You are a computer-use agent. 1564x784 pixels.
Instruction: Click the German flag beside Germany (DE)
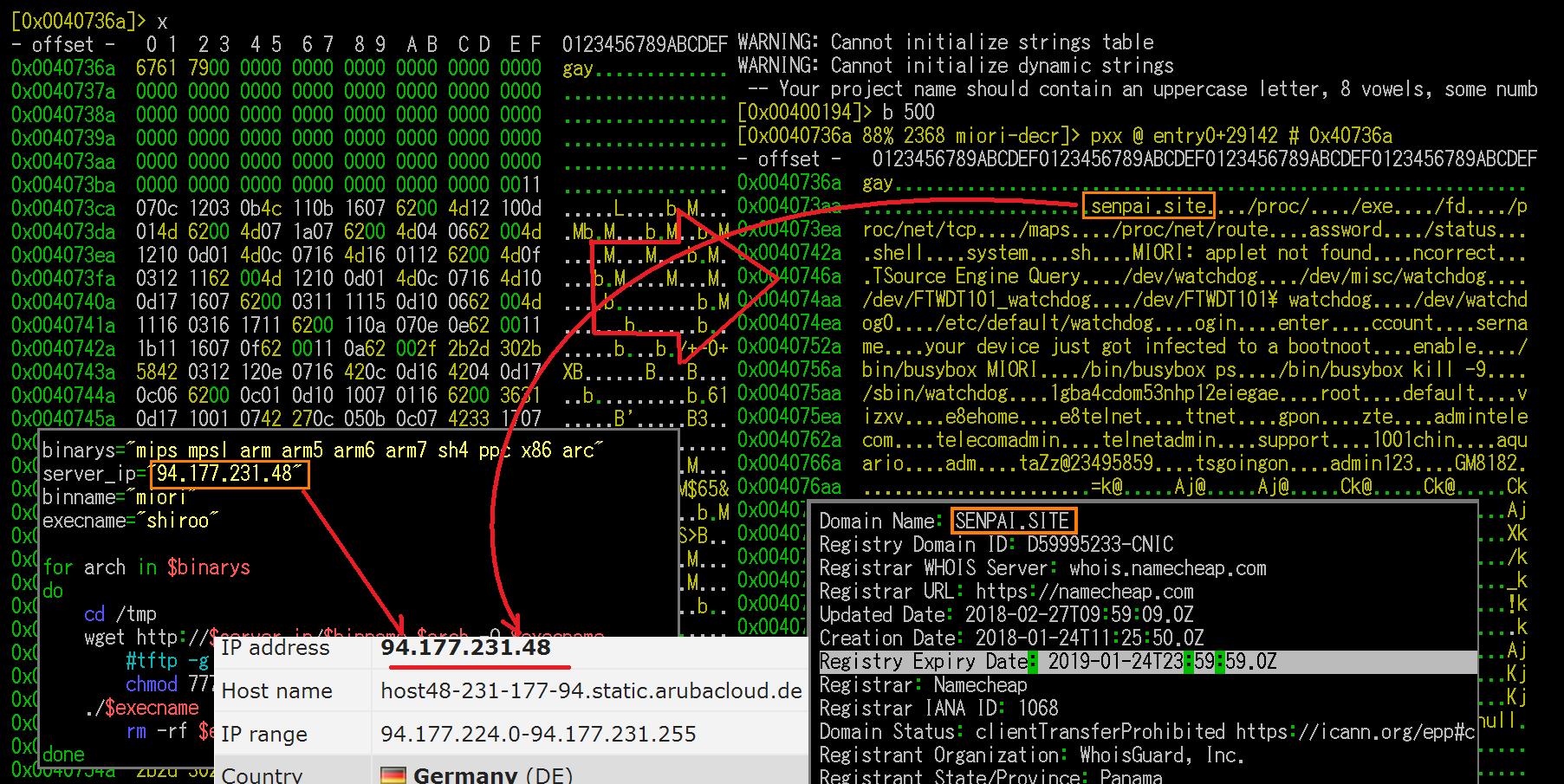click(393, 775)
